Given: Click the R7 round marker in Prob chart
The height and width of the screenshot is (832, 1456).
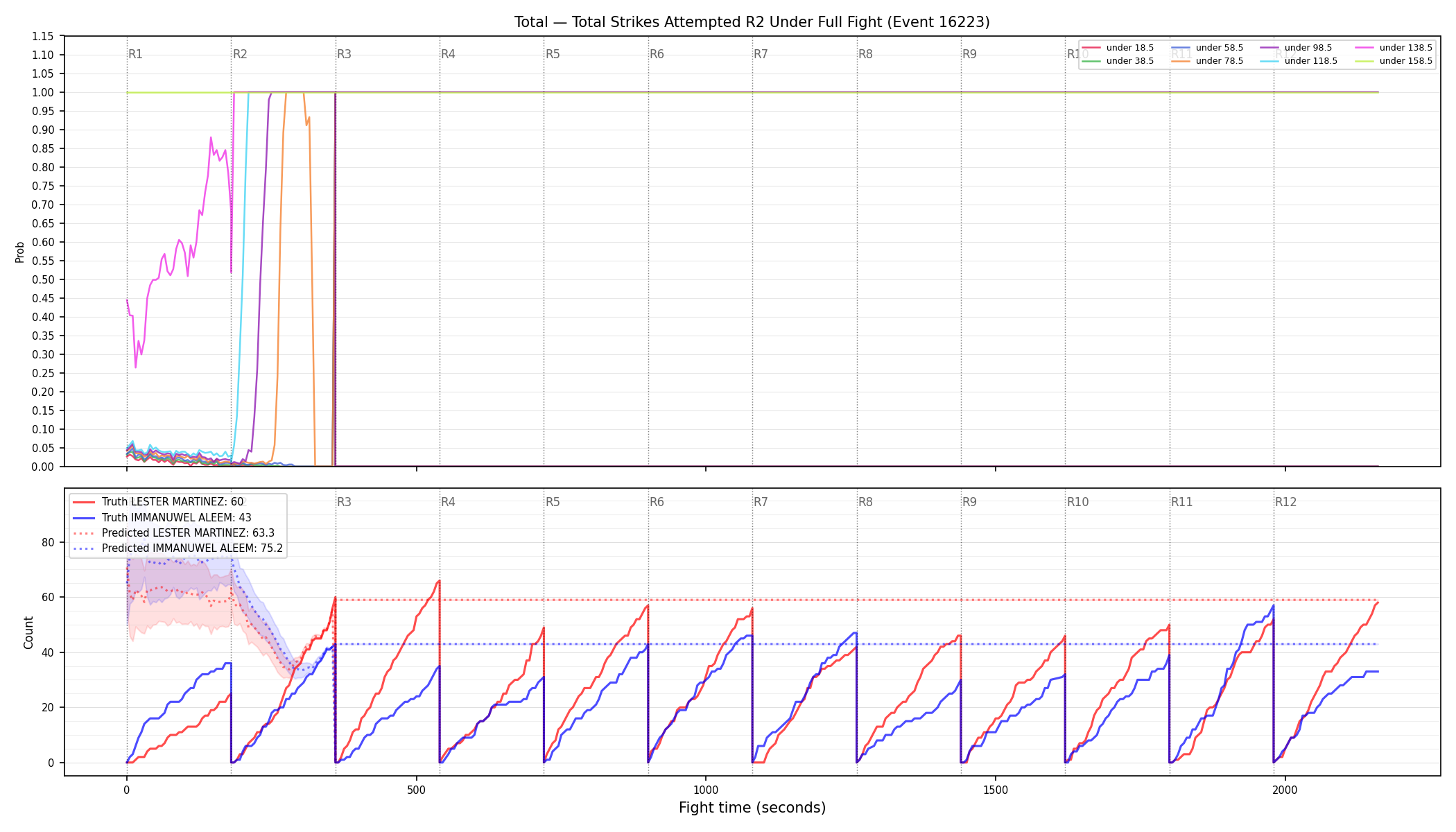Looking at the screenshot, I should pos(761,54).
